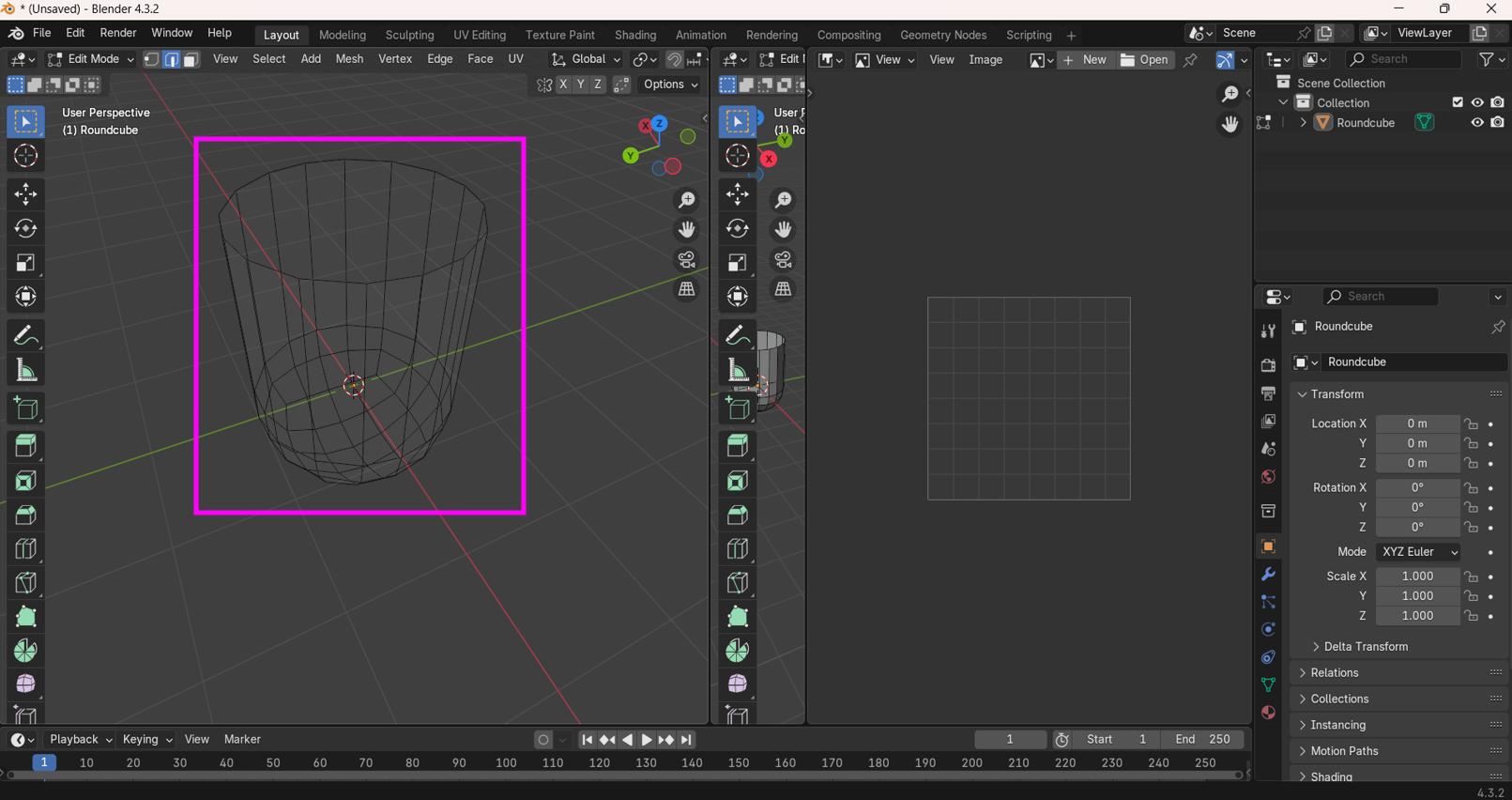Expand the Delta Transform panel
This screenshot has height=800, width=1512.
[1364, 647]
